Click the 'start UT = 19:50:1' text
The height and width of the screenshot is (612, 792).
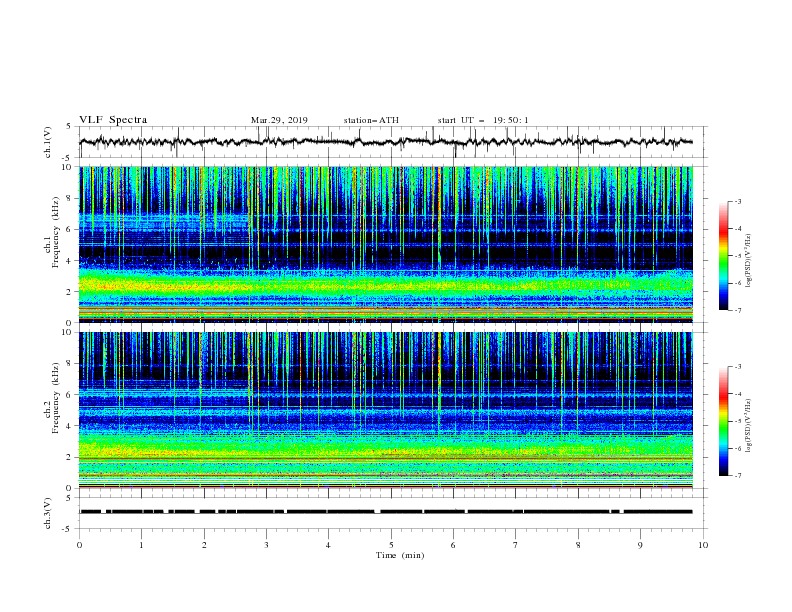(483, 120)
